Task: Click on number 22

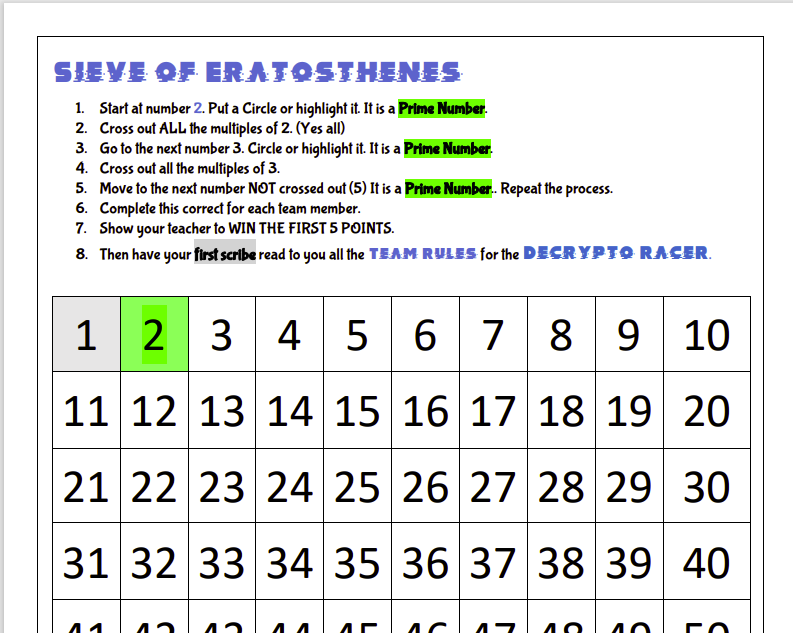Action: (x=154, y=485)
